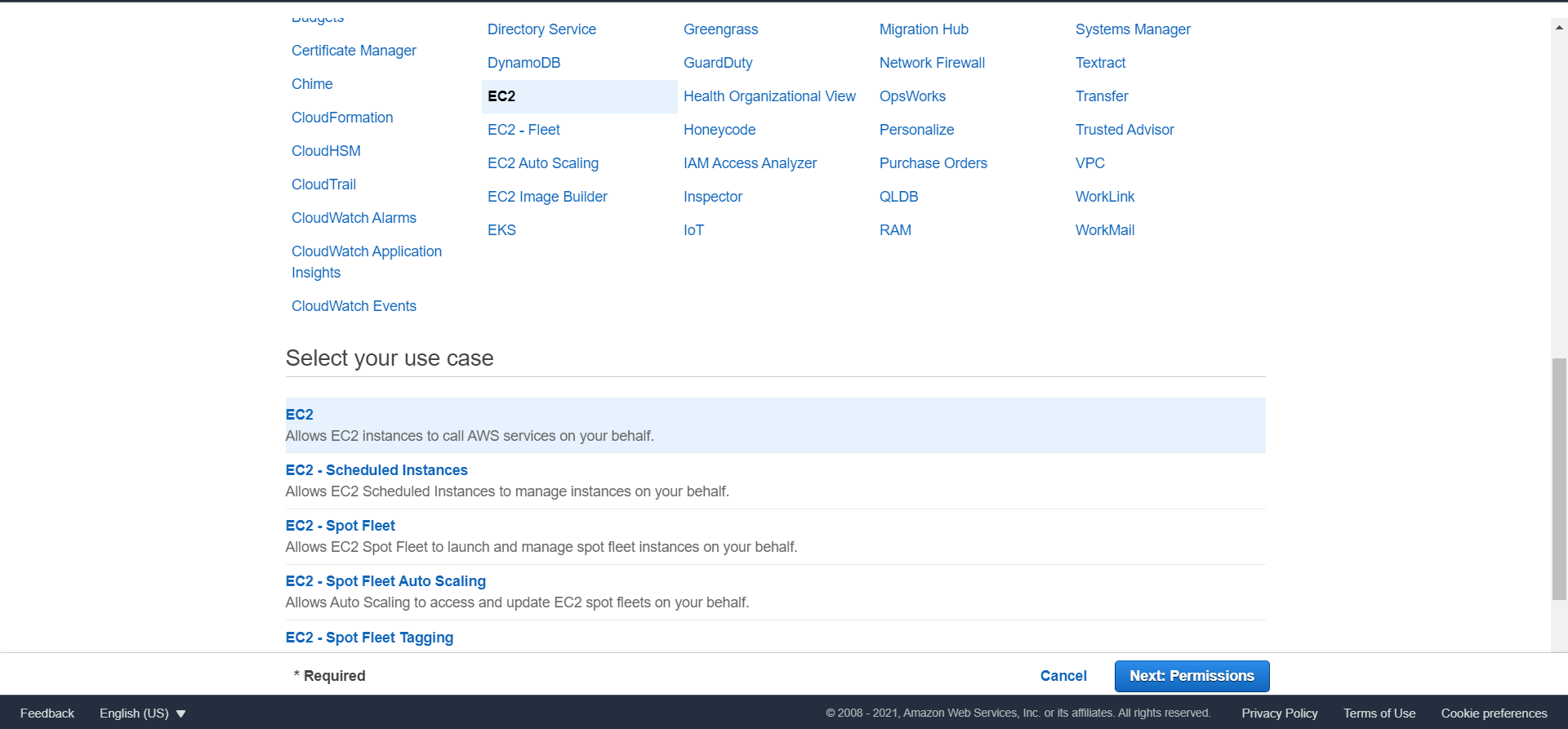Click the scrollbar up arrow
Image resolution: width=1568 pixels, height=729 pixels.
pos(1559,27)
